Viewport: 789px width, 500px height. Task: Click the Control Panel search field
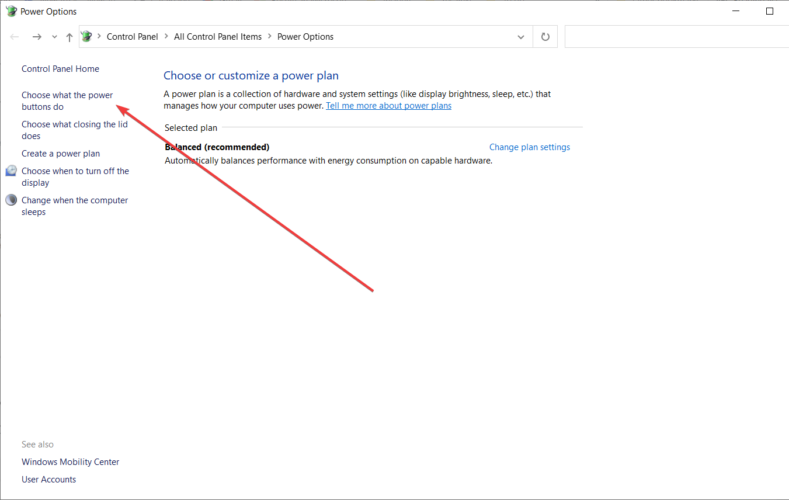click(x=676, y=37)
